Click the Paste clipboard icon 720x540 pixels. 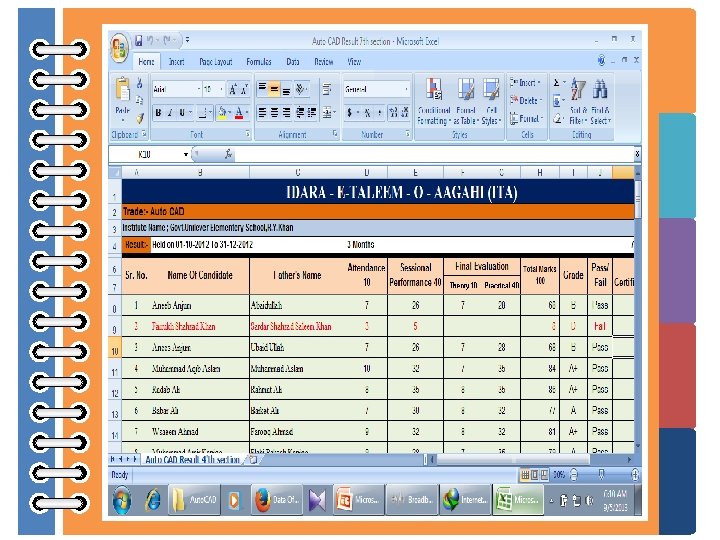123,89
